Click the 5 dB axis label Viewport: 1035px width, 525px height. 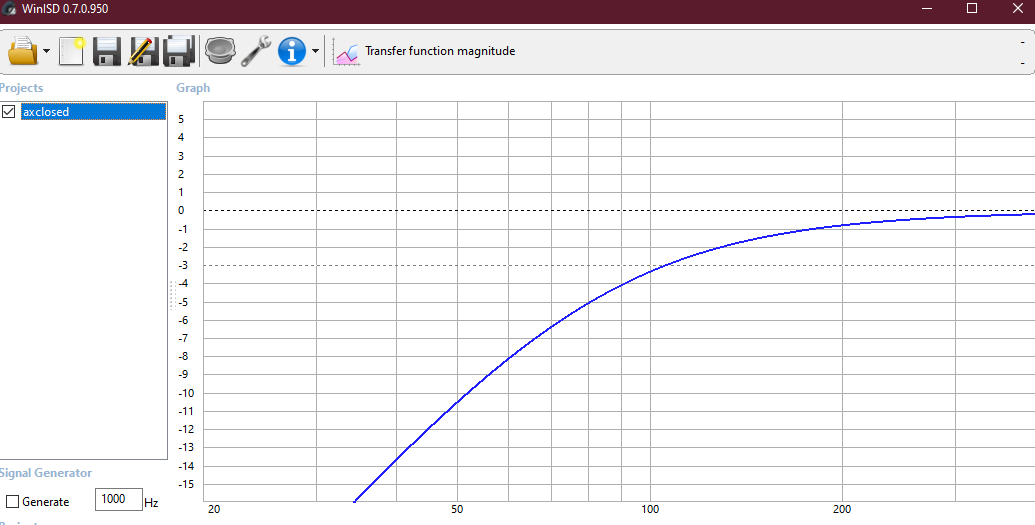[181, 120]
